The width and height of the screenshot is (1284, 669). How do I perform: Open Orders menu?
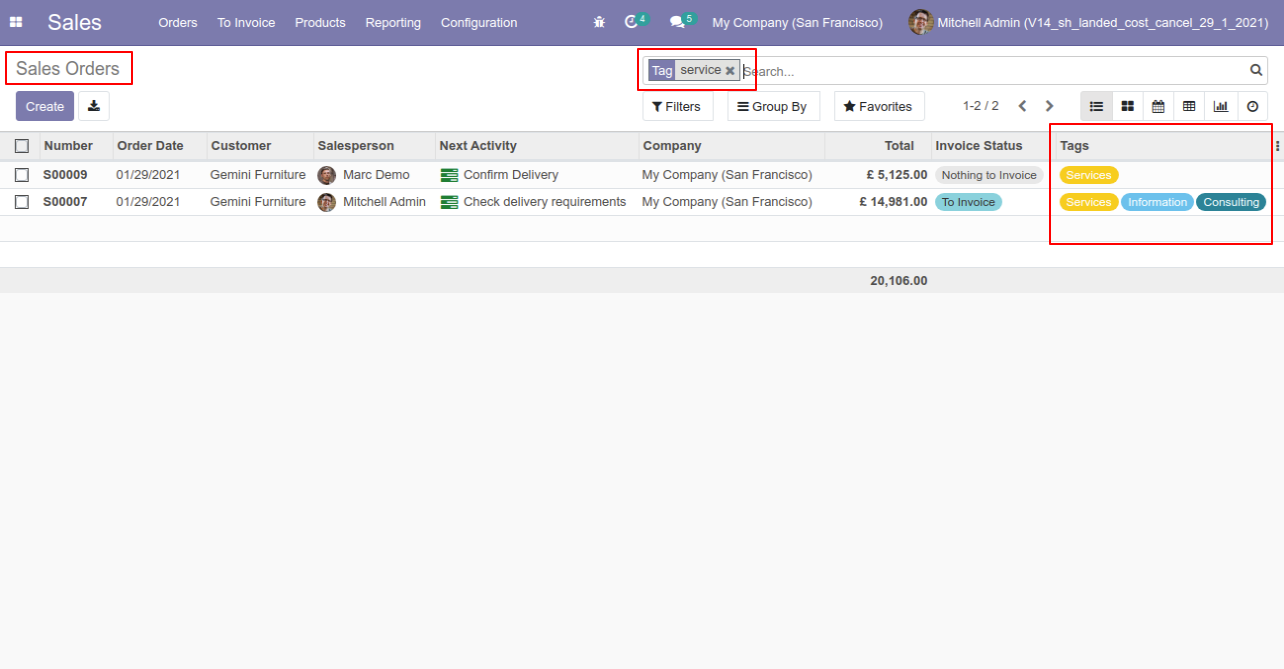pyautogui.click(x=178, y=22)
